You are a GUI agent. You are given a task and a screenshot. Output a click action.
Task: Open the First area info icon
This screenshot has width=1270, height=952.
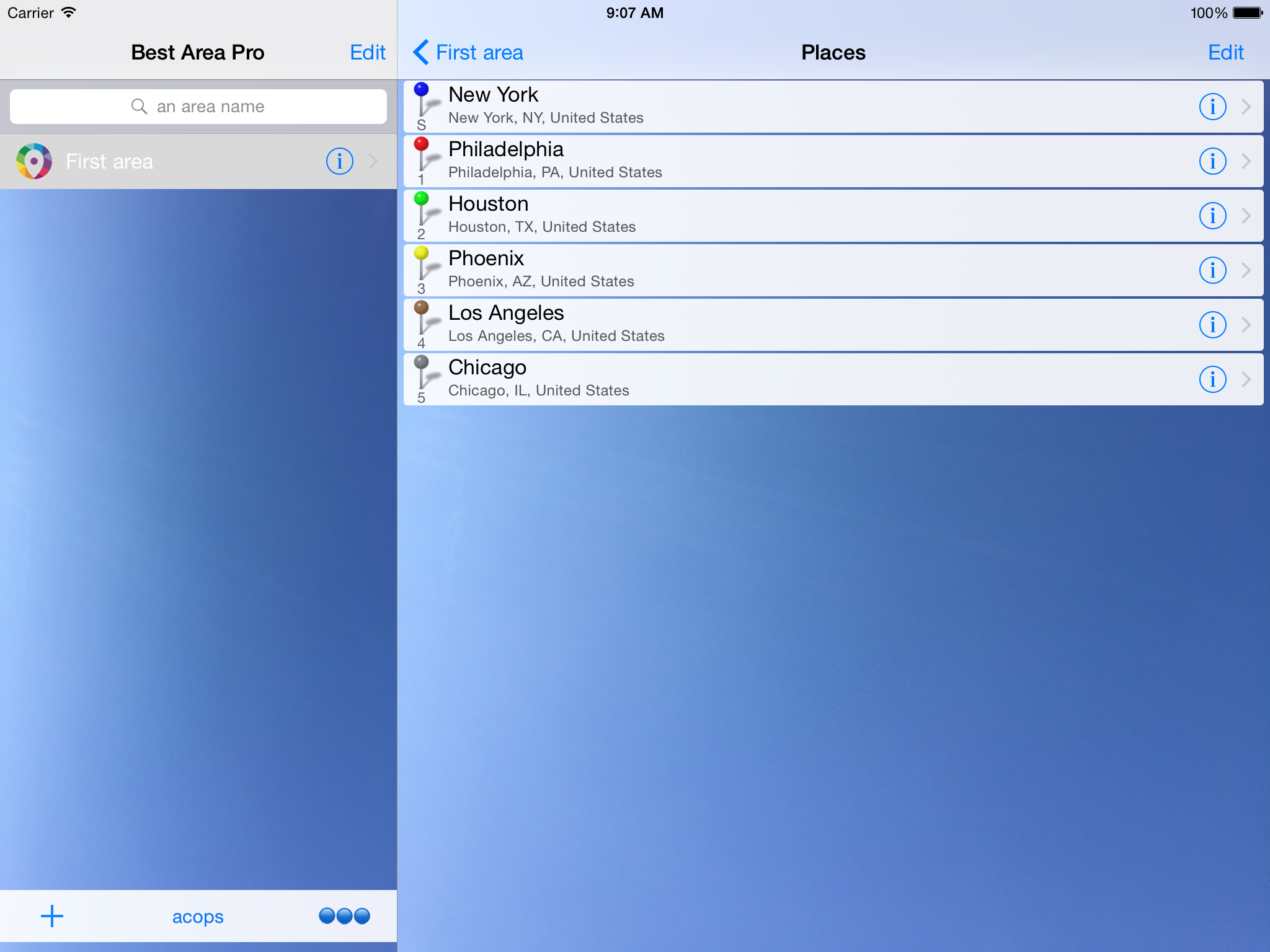339,161
